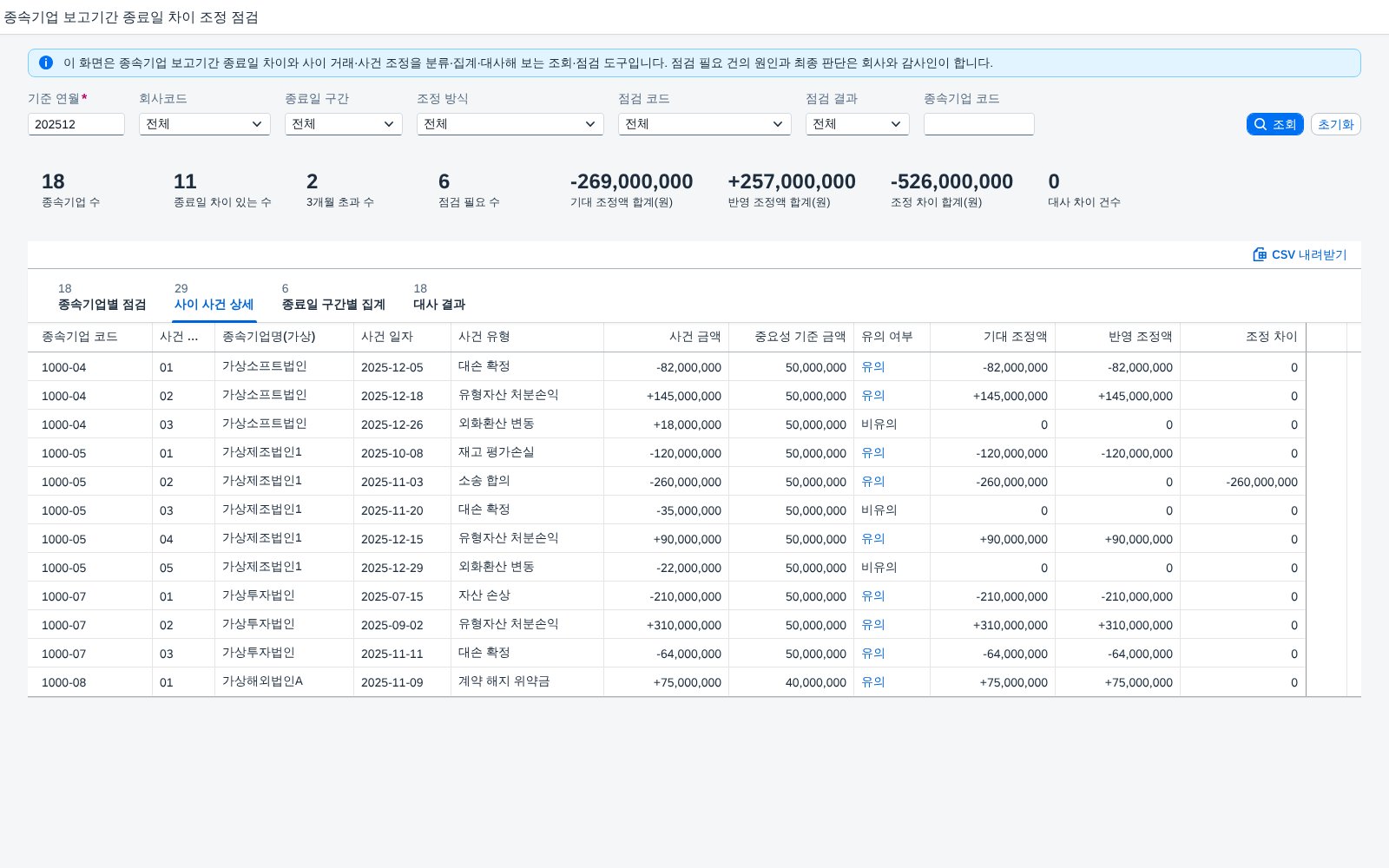Click 유의 link in the 재고 평가손실 row
Viewport: 1389px width, 868px height.
point(873,452)
